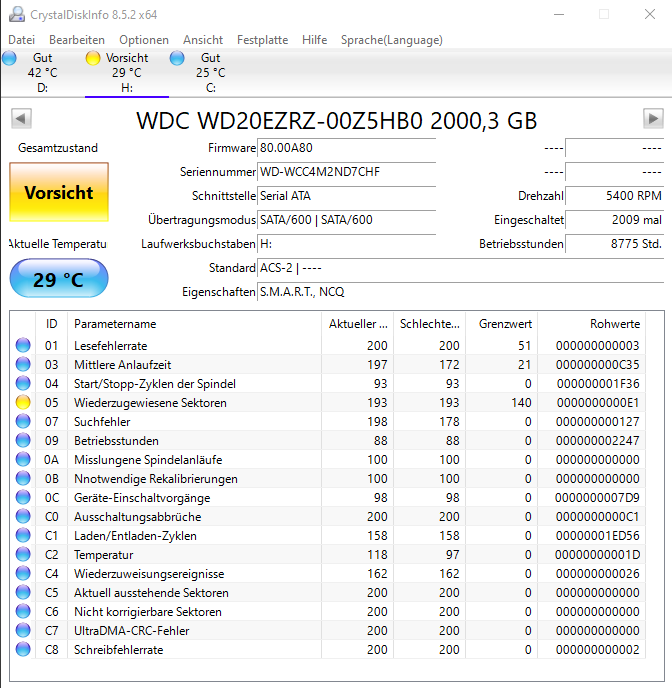Image resolution: width=672 pixels, height=688 pixels.
Task: Select drive H: tab with Vorsicht status
Action: (127, 73)
